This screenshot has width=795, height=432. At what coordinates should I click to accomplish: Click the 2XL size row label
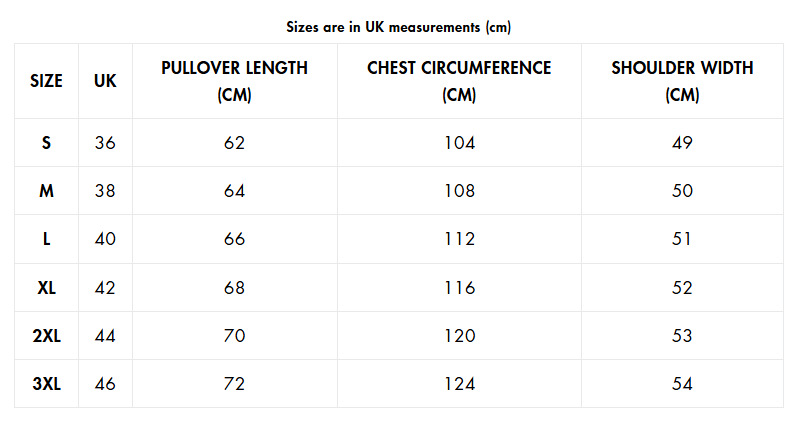pos(46,336)
